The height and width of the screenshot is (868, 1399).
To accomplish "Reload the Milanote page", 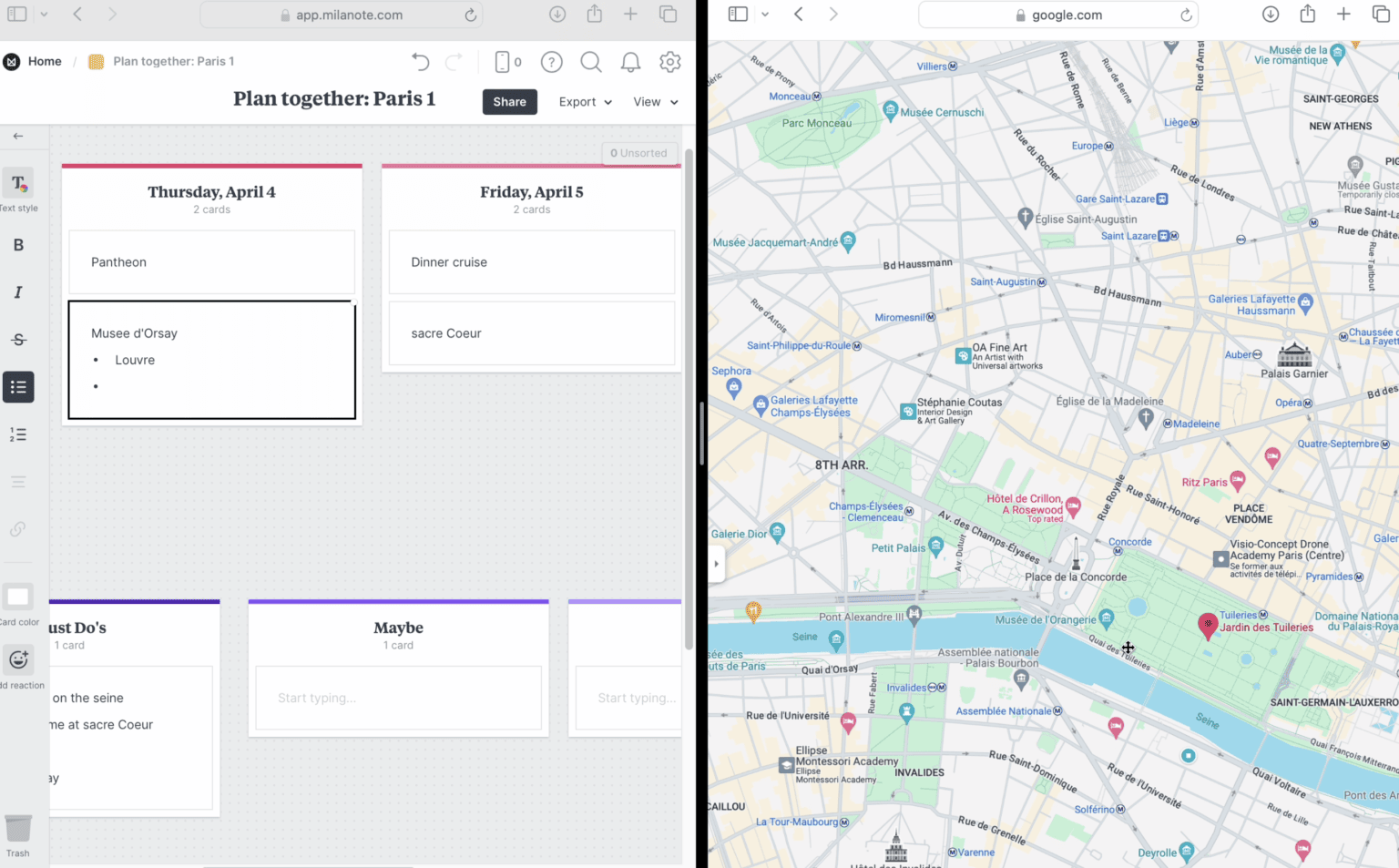I will (470, 15).
